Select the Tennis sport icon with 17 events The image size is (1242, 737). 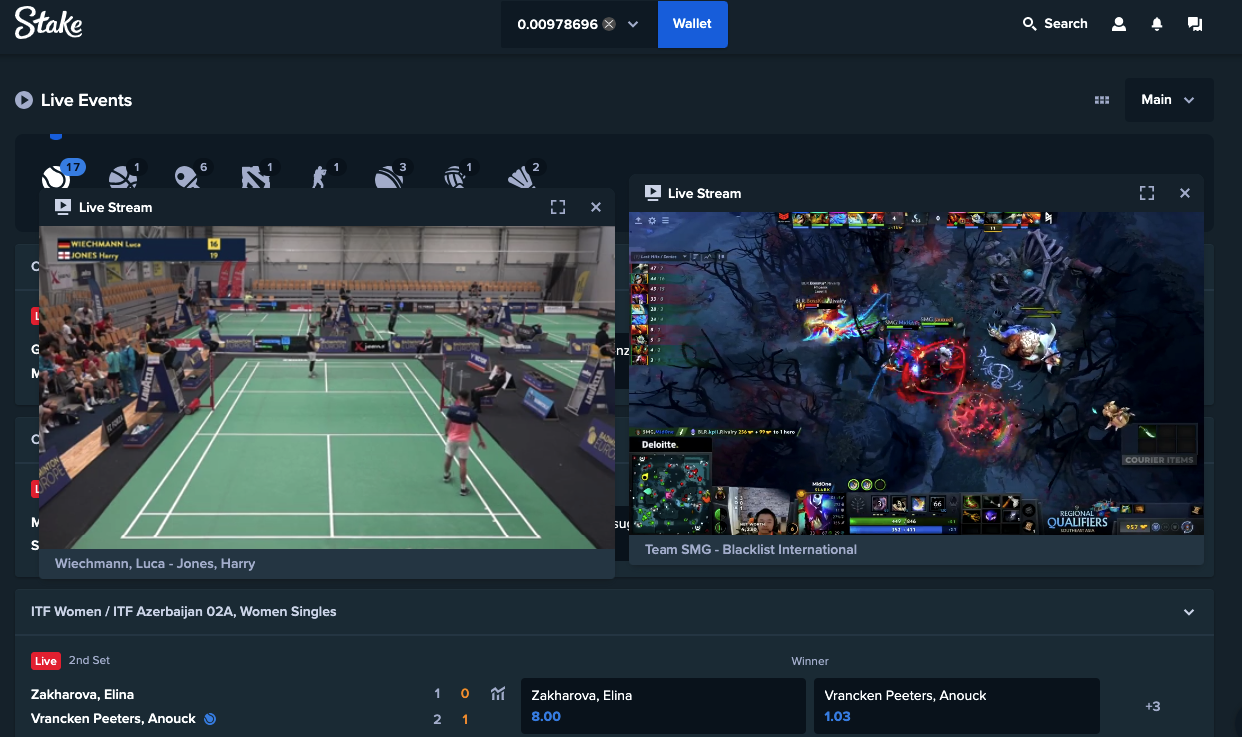click(x=56, y=178)
